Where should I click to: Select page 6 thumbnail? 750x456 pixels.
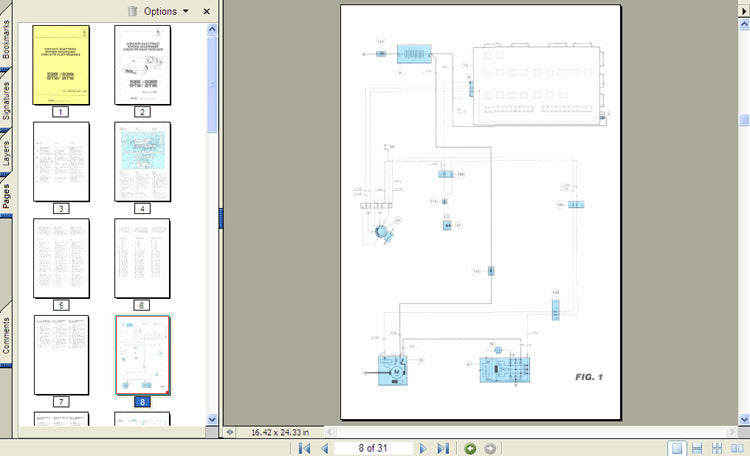click(x=142, y=258)
